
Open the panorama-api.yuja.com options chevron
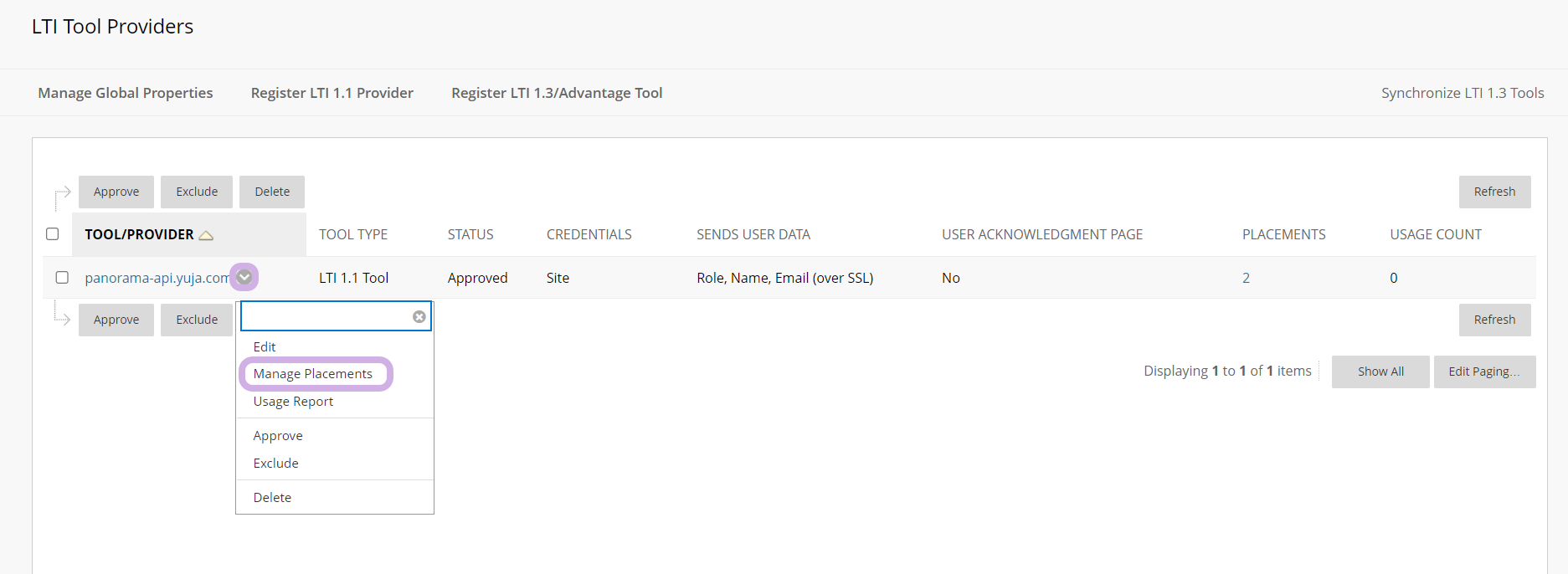[x=244, y=277]
